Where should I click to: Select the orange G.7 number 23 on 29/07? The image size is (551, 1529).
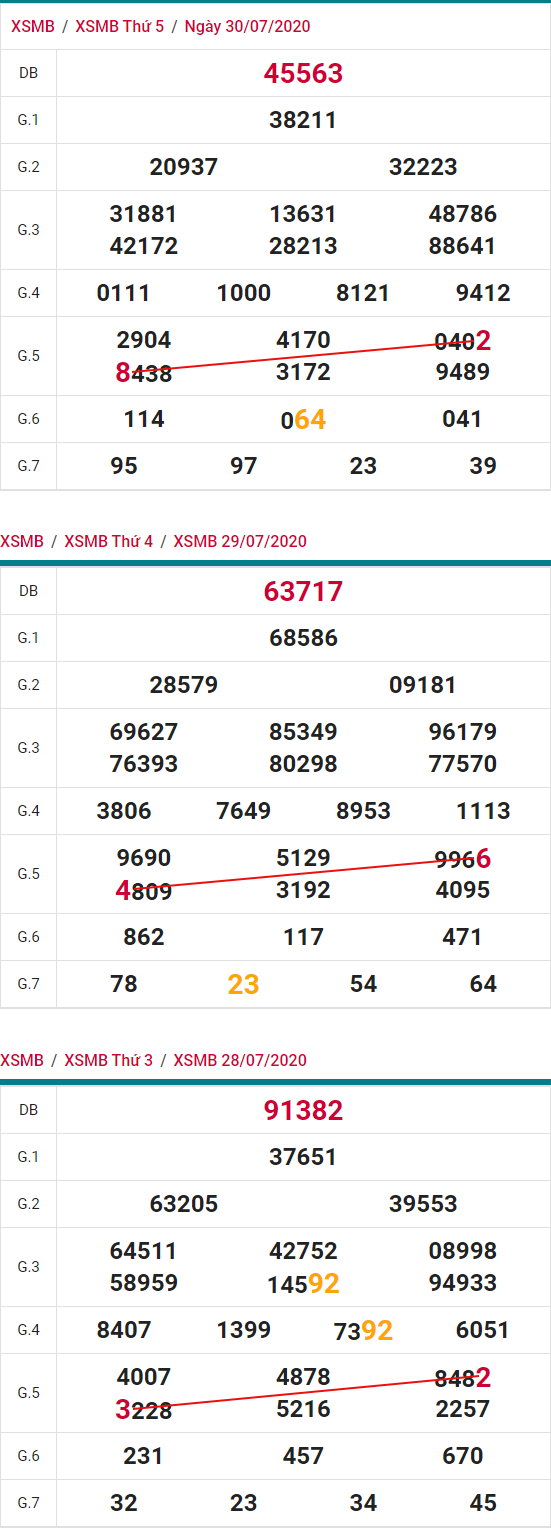coord(243,985)
